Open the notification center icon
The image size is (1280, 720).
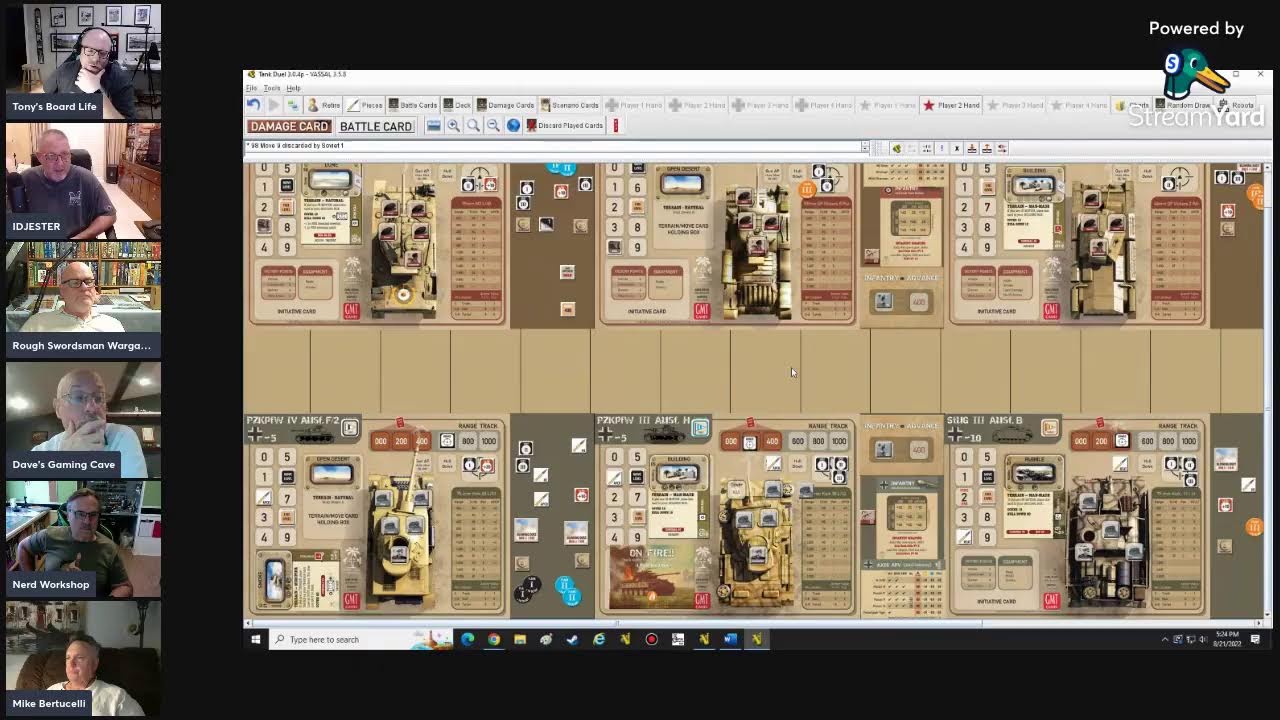point(1255,639)
